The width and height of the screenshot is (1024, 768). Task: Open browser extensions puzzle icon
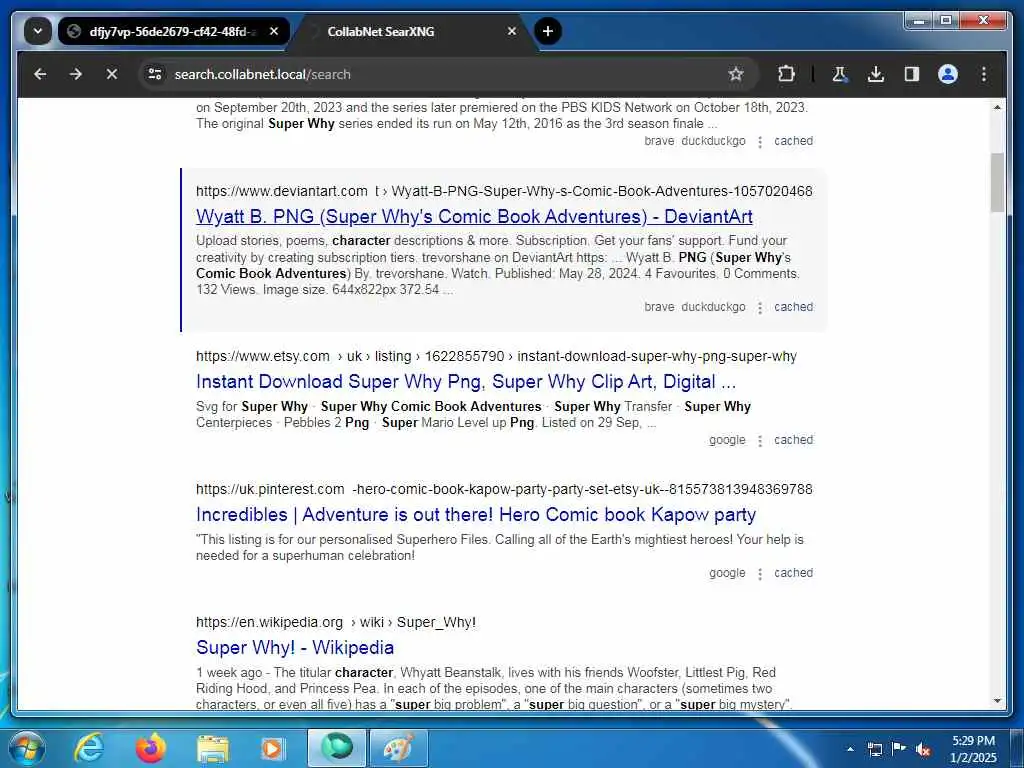pyautogui.click(x=786, y=74)
